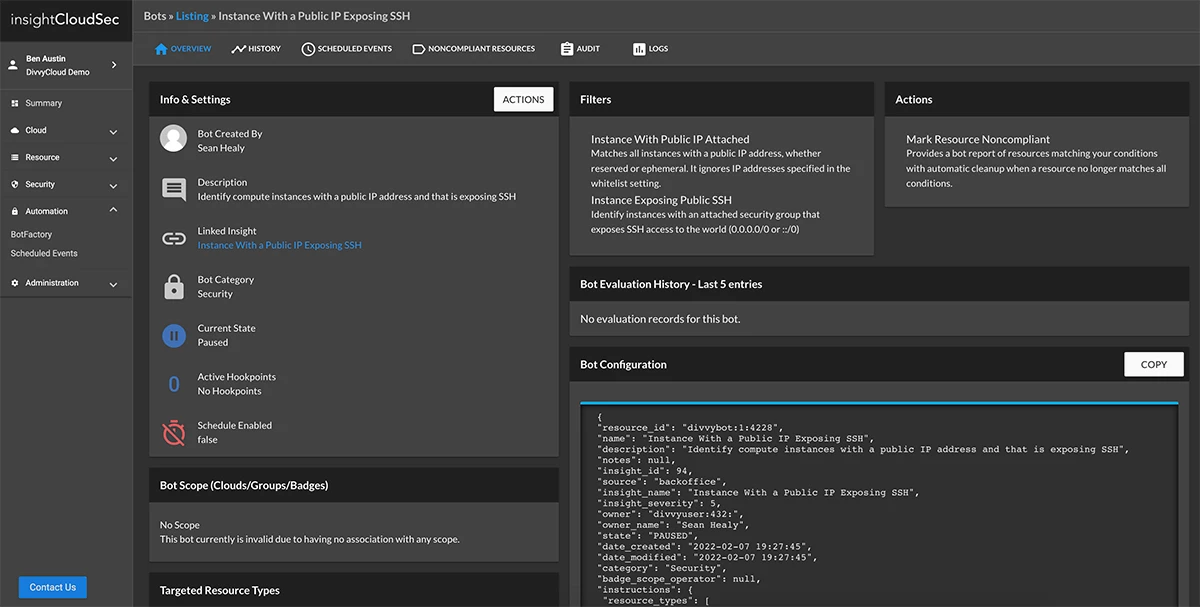Image resolution: width=1200 pixels, height=607 pixels.
Task: Open BotFactory in the sidebar
Action: click(31, 234)
